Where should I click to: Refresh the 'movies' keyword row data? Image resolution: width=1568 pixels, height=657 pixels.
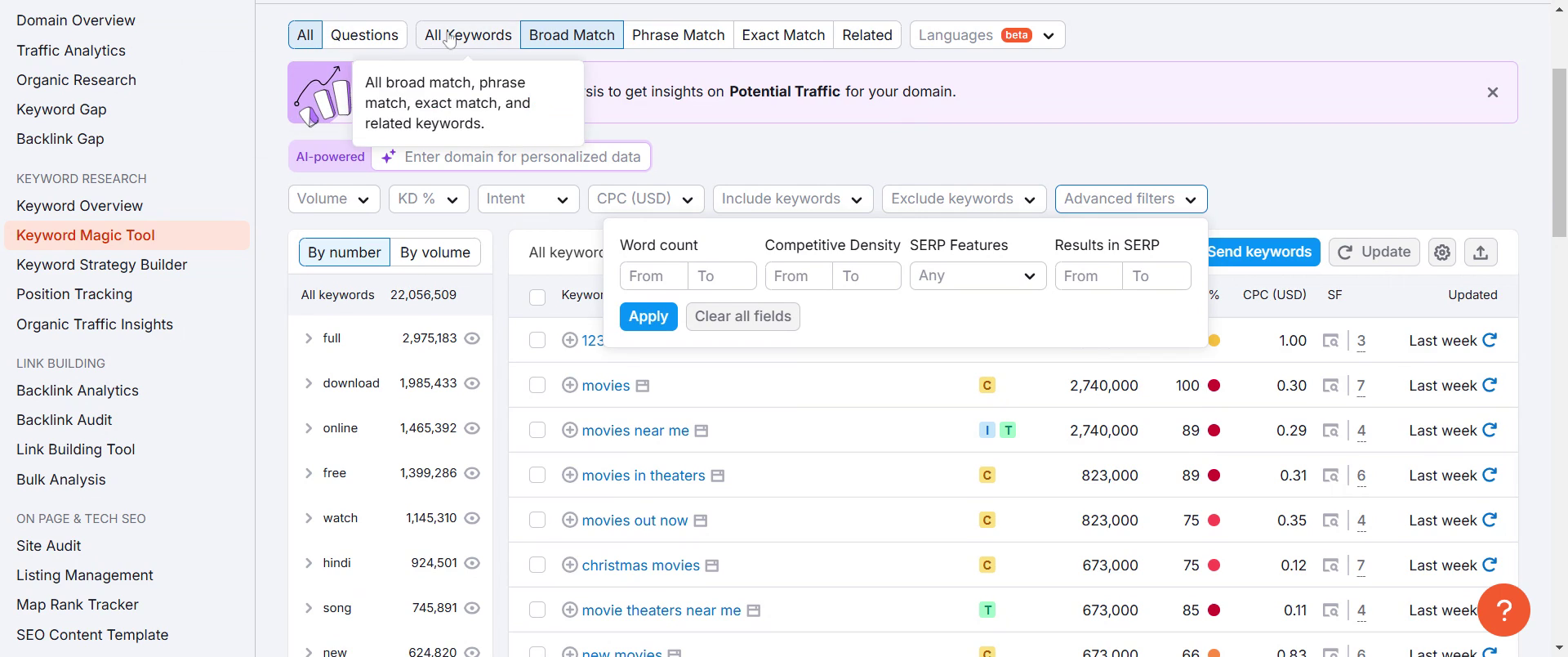pos(1490,385)
